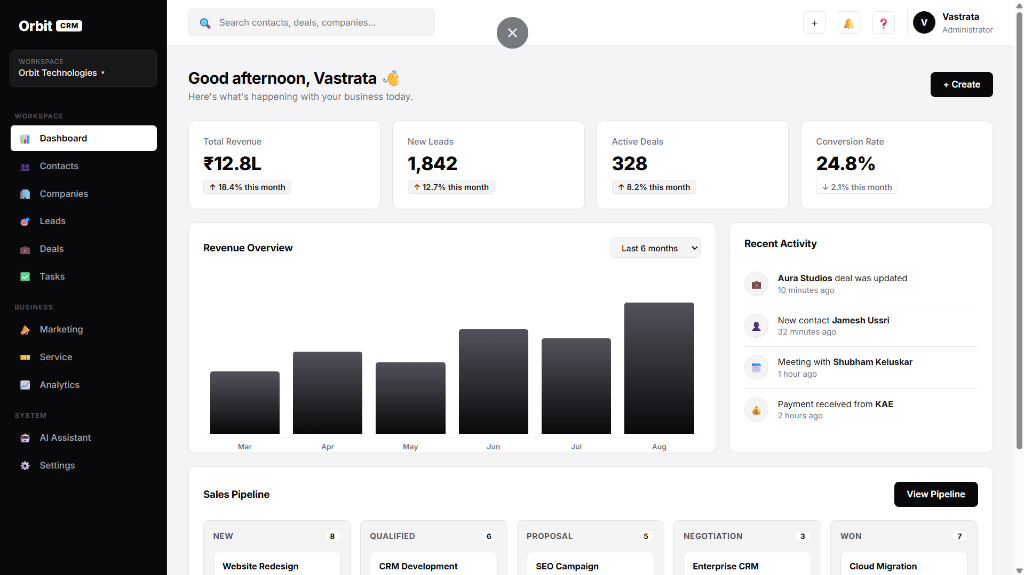The width and height of the screenshot is (1024, 575).
Task: Click the page vertical scrollbar
Action: pos(1019,229)
